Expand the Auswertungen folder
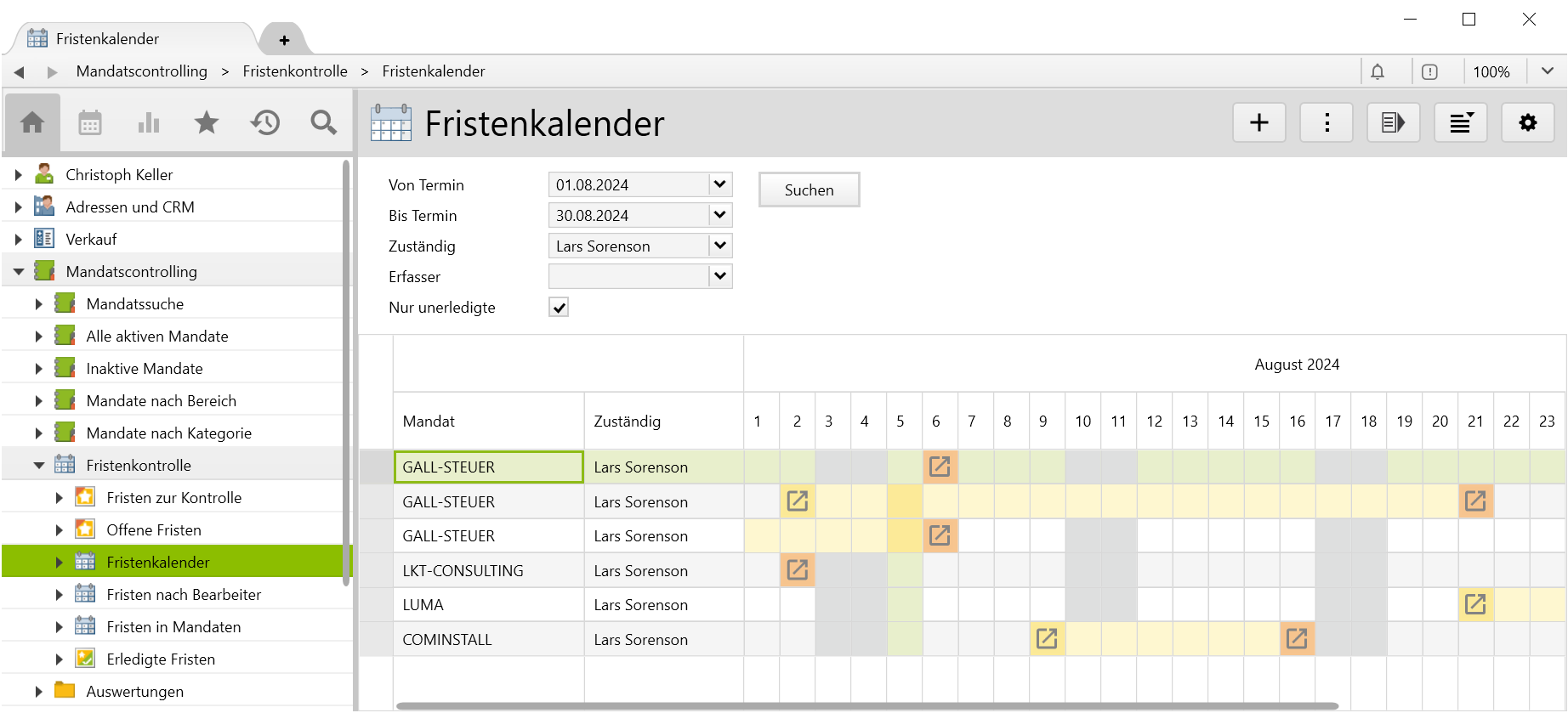The width and height of the screenshot is (1568, 713). click(x=38, y=692)
